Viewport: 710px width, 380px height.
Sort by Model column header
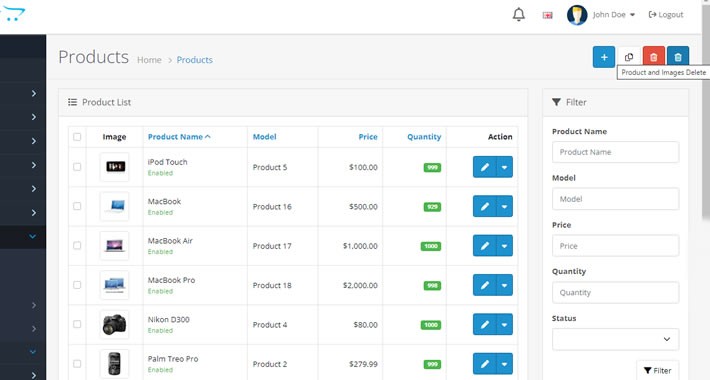pos(264,137)
